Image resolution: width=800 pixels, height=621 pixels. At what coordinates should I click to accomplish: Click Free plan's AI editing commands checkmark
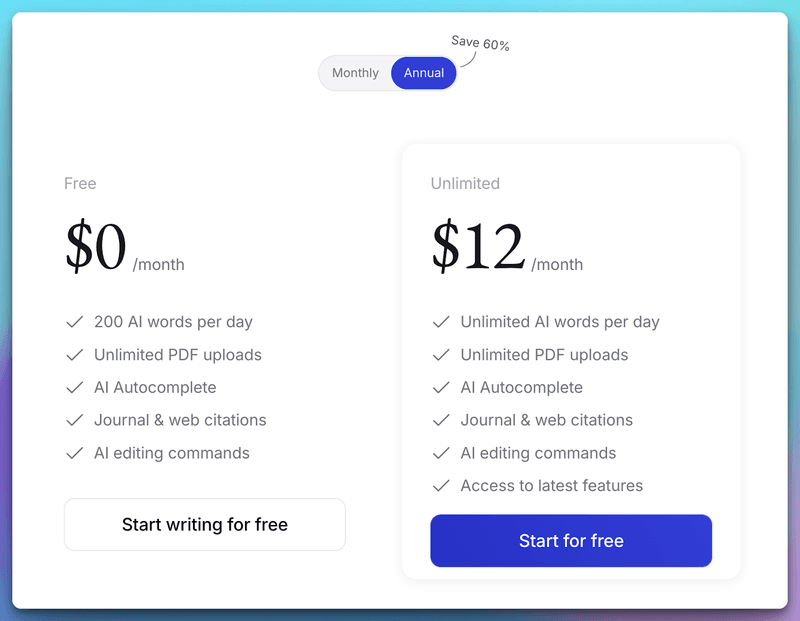click(x=74, y=453)
